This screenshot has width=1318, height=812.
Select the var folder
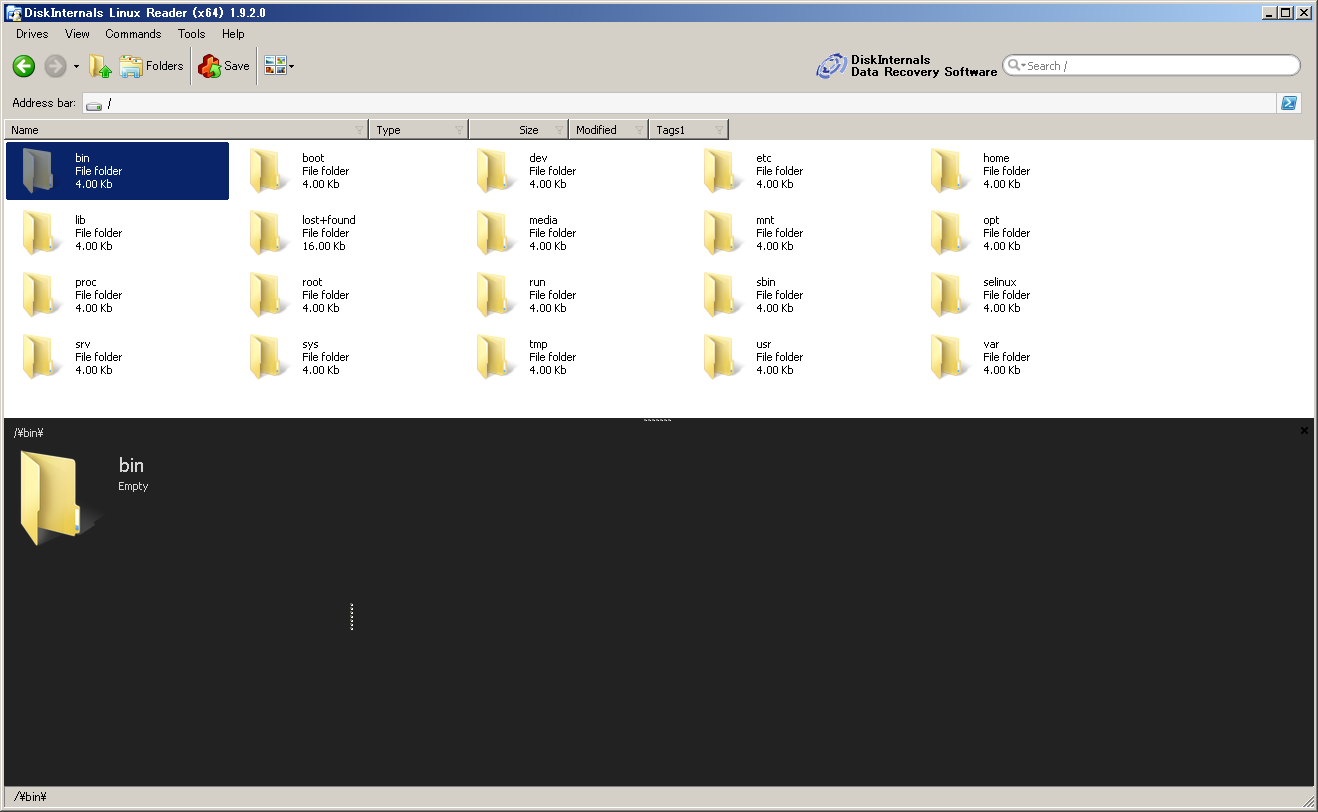pyautogui.click(x=1025, y=357)
